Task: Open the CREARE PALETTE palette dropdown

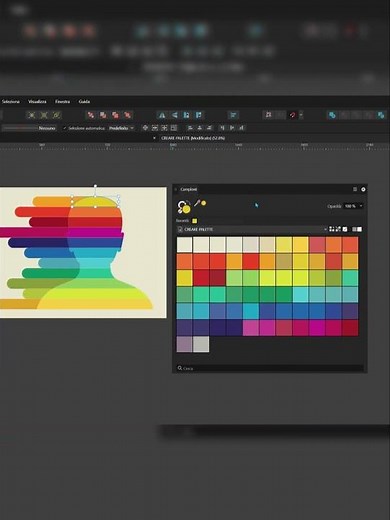Action: point(252,229)
